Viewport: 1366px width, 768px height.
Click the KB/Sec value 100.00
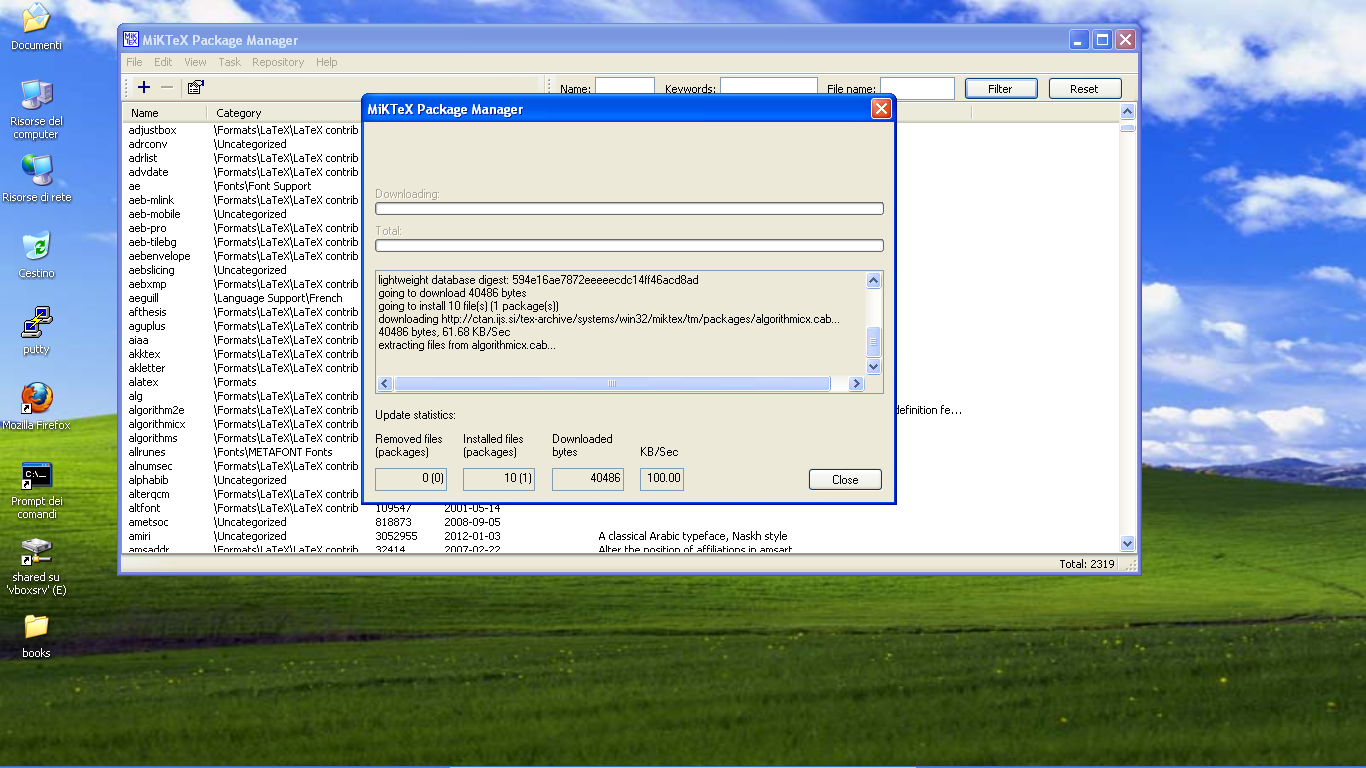coord(662,479)
